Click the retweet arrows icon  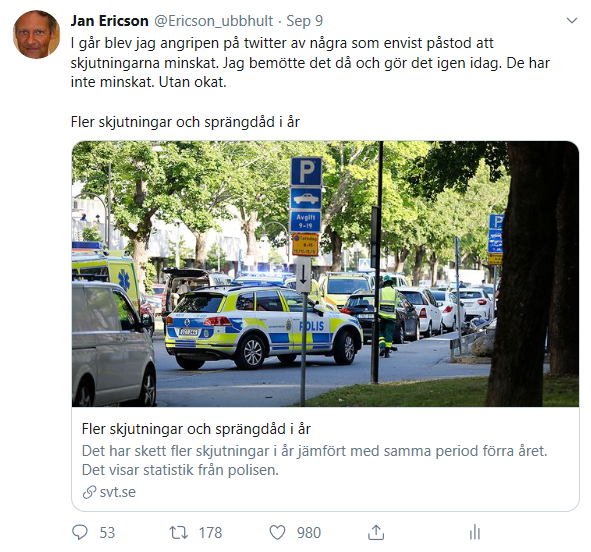tap(178, 532)
